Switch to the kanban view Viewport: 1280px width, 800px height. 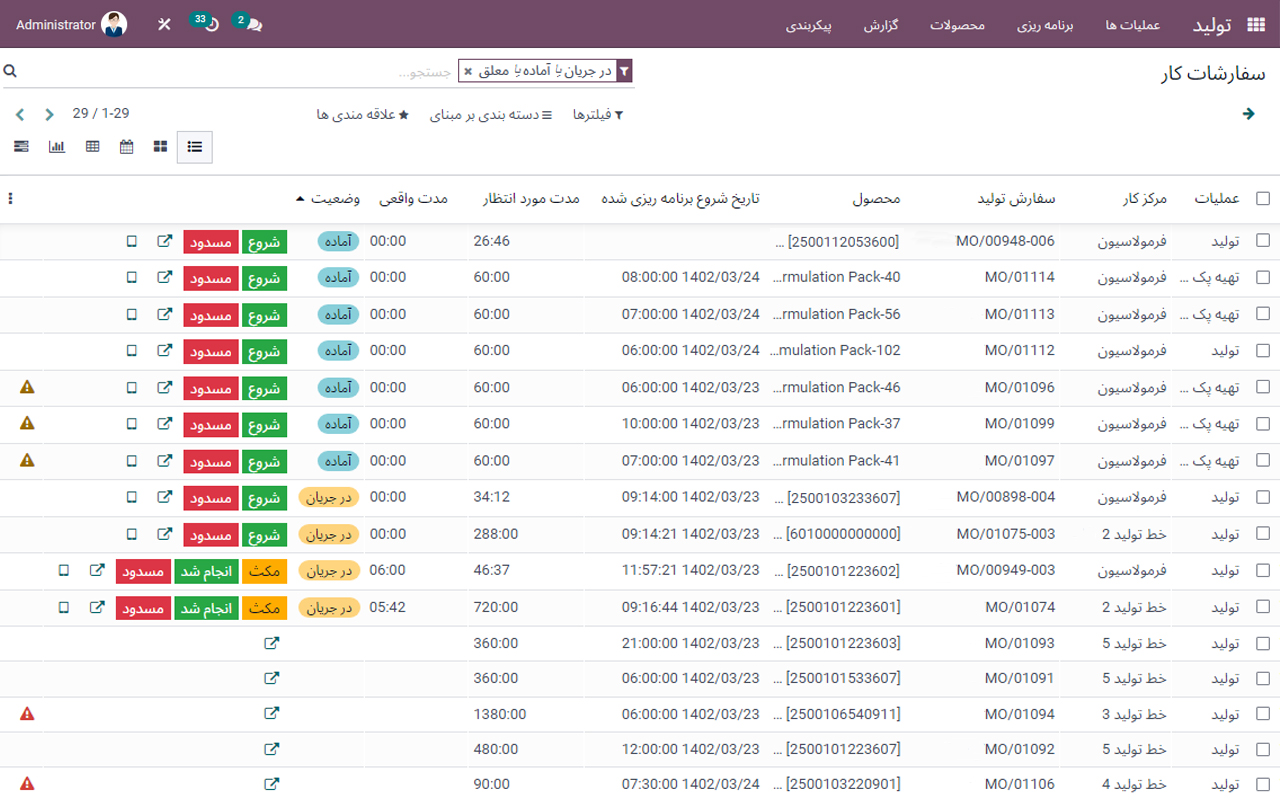(x=159, y=146)
